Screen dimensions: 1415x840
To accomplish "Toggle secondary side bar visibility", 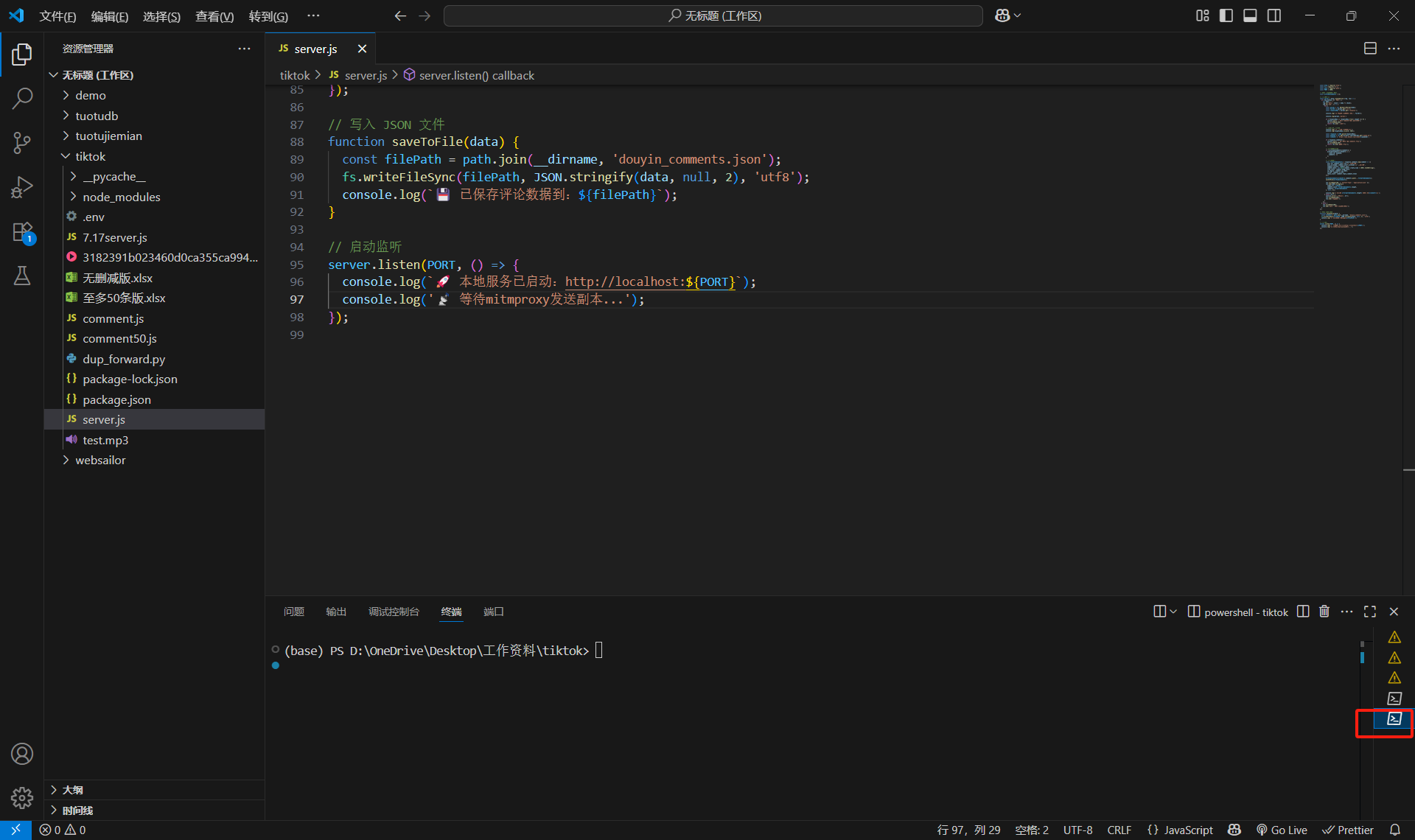I will (x=1274, y=15).
